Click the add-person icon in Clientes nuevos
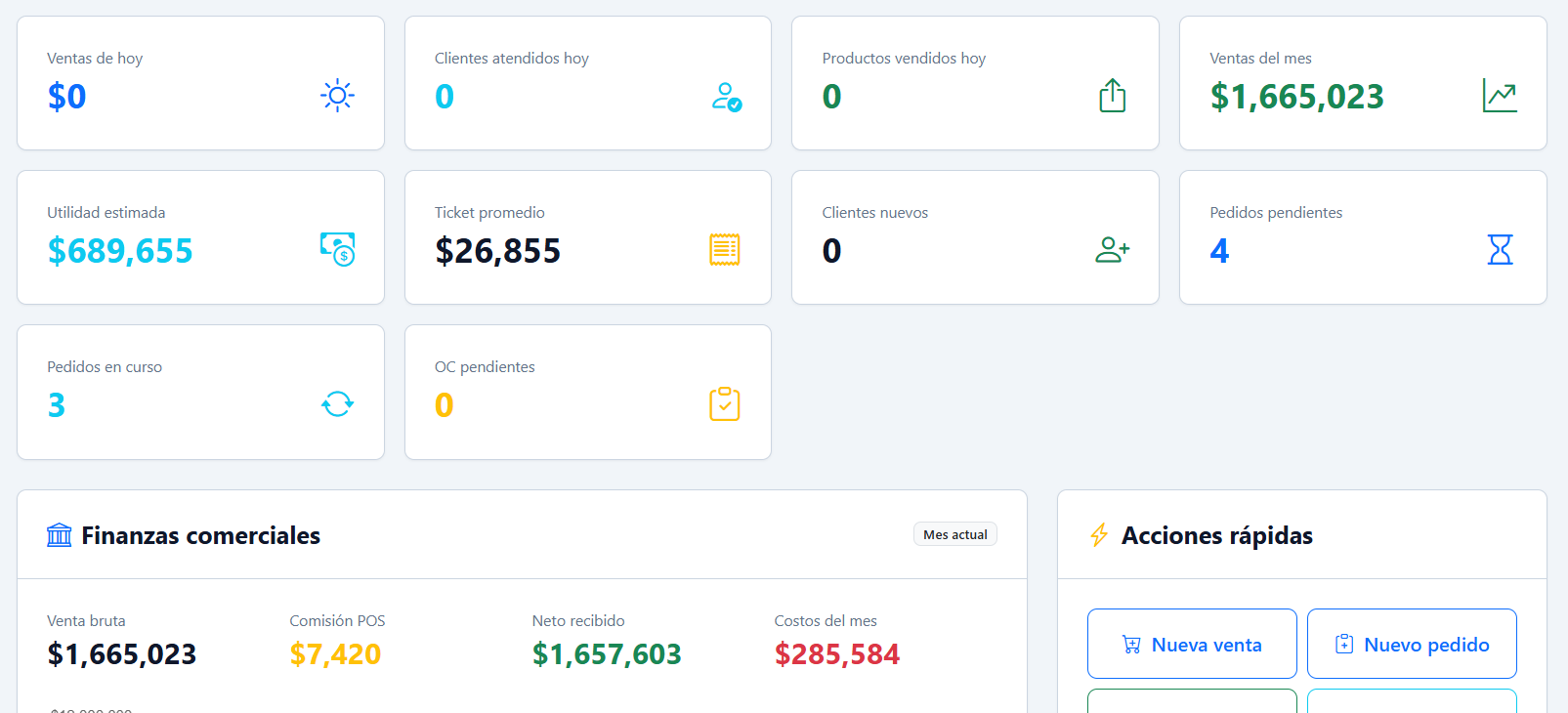The height and width of the screenshot is (713, 1568). point(1113,250)
